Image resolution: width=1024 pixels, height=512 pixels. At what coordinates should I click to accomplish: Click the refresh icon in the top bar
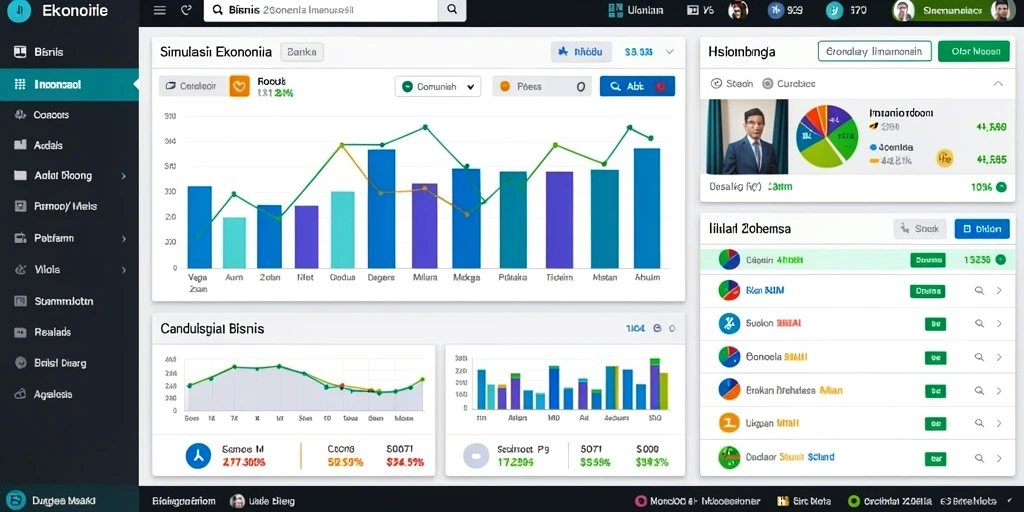[185, 10]
